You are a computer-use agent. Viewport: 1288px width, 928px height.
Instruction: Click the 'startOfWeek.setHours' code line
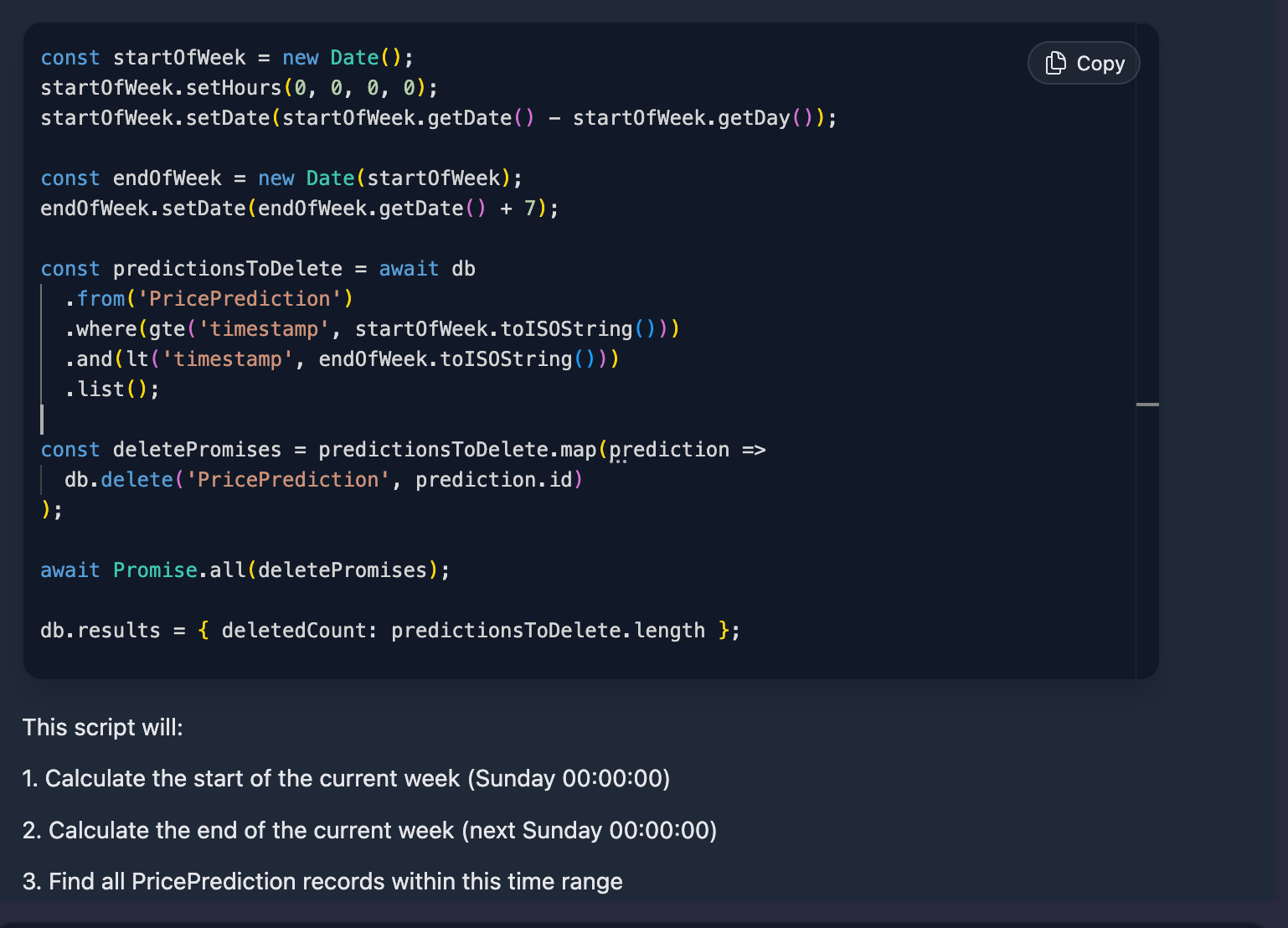click(x=239, y=88)
